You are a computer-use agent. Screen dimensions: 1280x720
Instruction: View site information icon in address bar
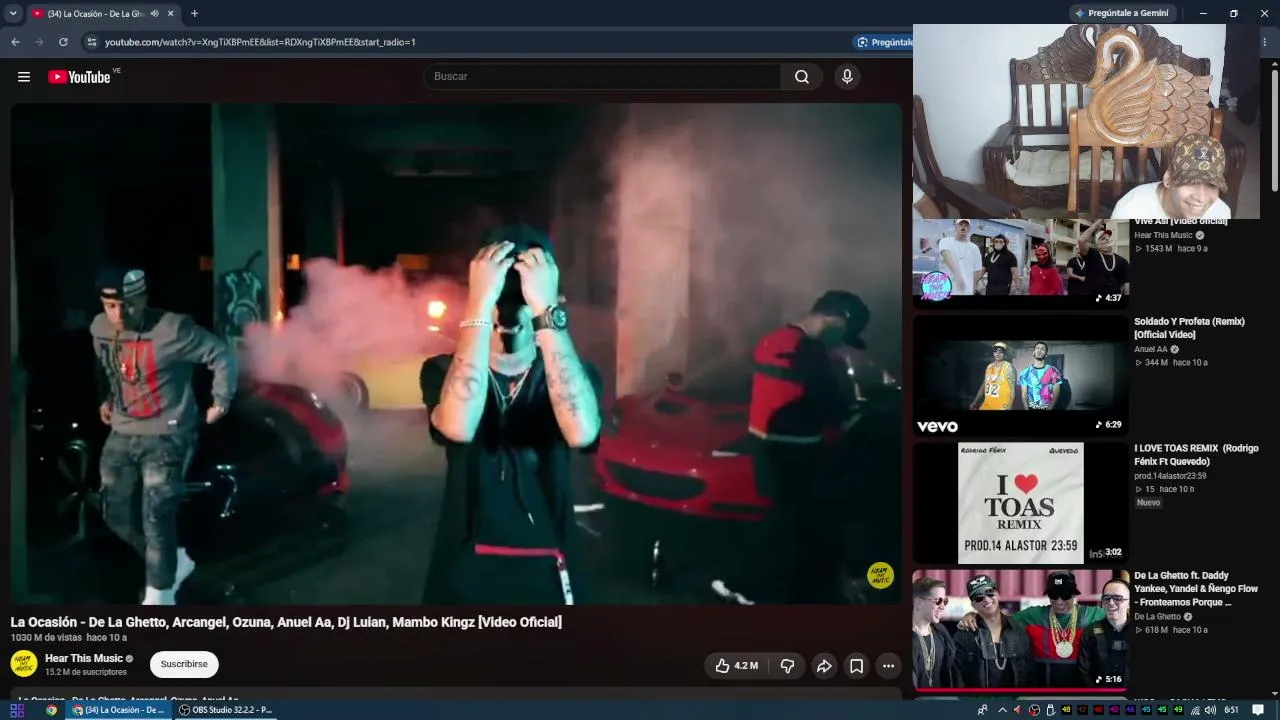(91, 42)
